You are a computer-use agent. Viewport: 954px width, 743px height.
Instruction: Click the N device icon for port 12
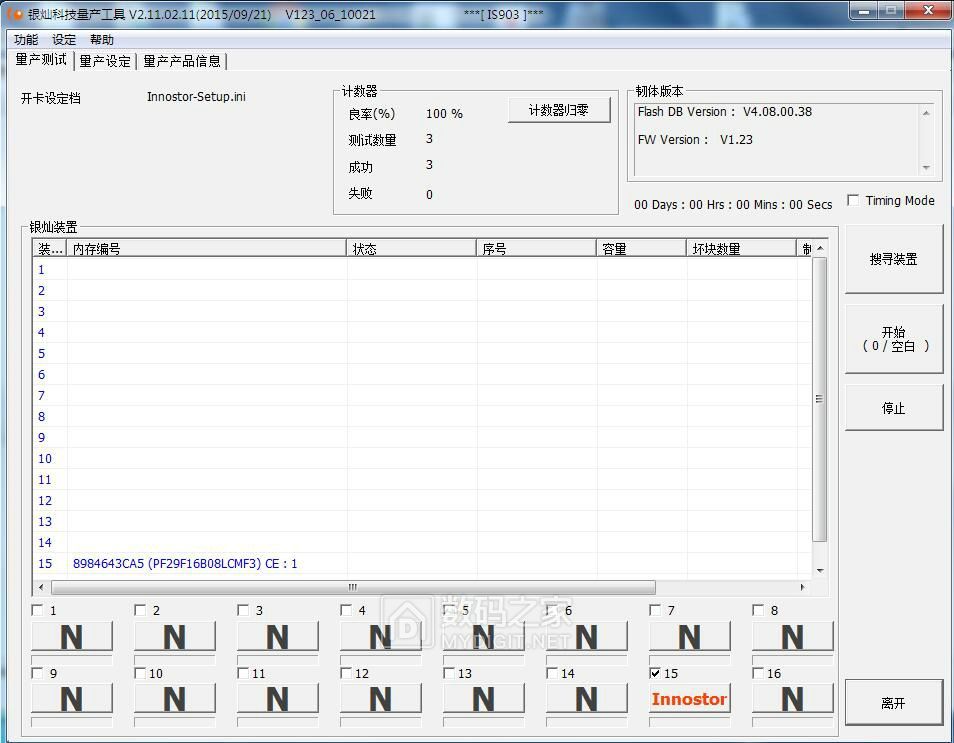380,699
